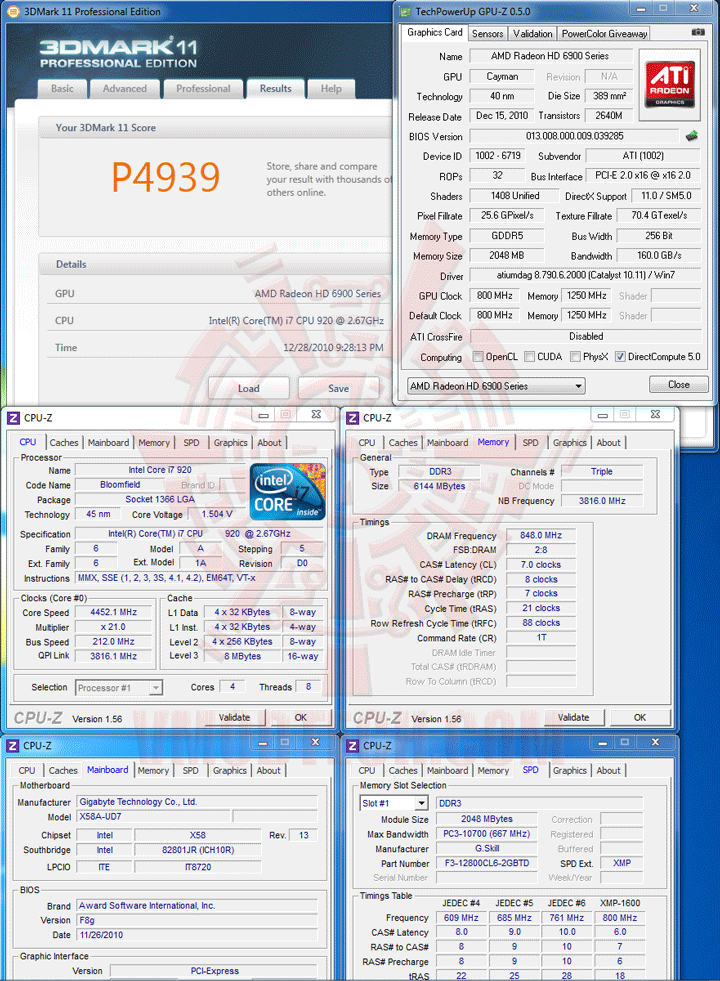
Task: Click the Code Name value Bloomfield
Action: [x=120, y=485]
